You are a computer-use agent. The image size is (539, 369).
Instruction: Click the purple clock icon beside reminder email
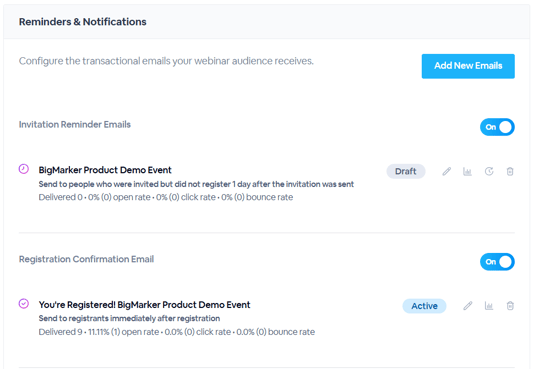coord(24,169)
